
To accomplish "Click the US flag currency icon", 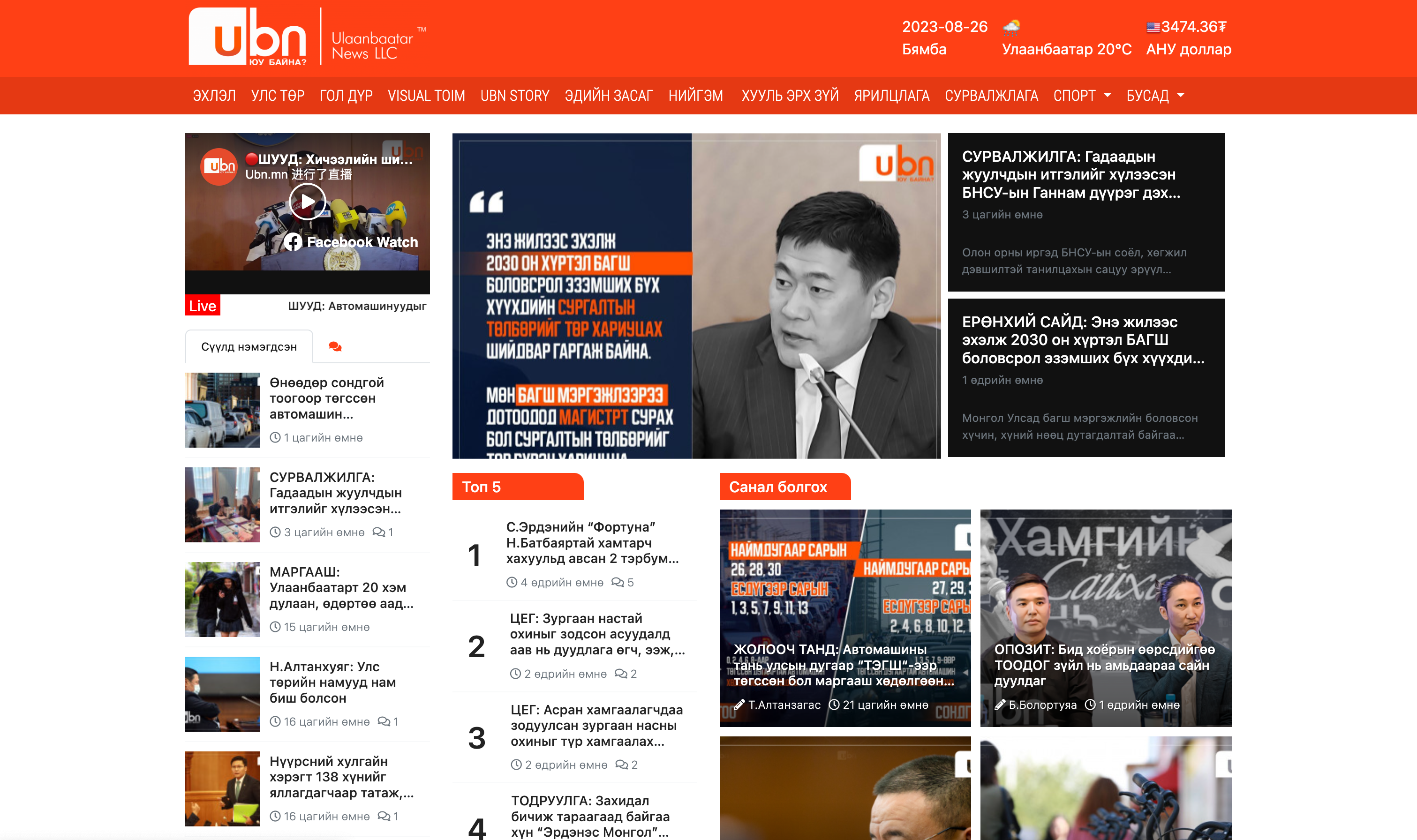I will (x=1153, y=27).
